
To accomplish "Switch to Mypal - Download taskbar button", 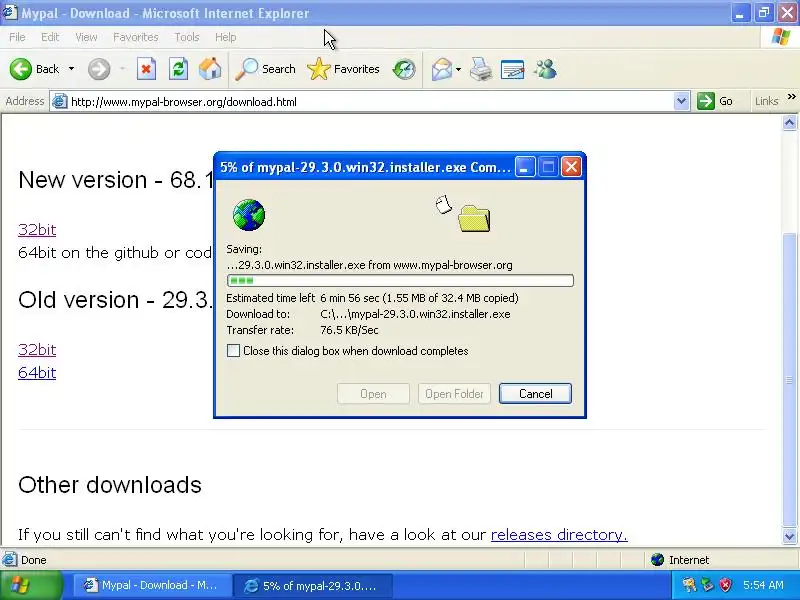I will point(152,585).
